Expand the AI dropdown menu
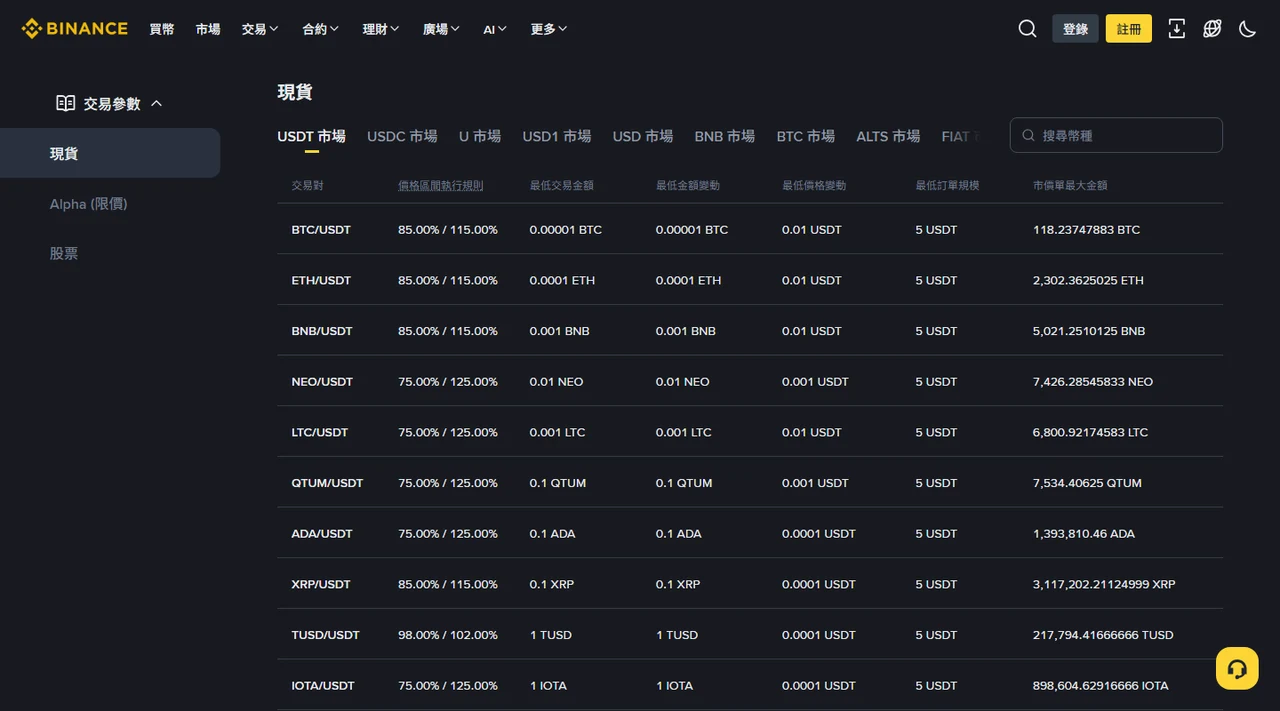1280x711 pixels. coord(495,29)
